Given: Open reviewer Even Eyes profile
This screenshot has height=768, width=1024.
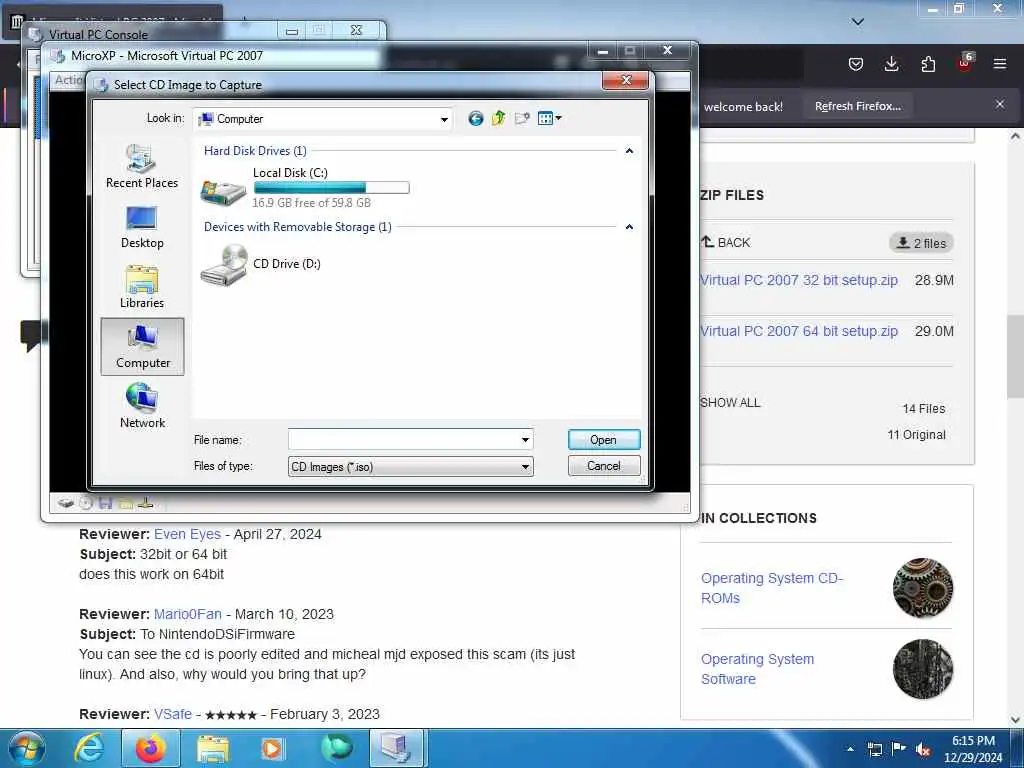Looking at the screenshot, I should (x=187, y=534).
